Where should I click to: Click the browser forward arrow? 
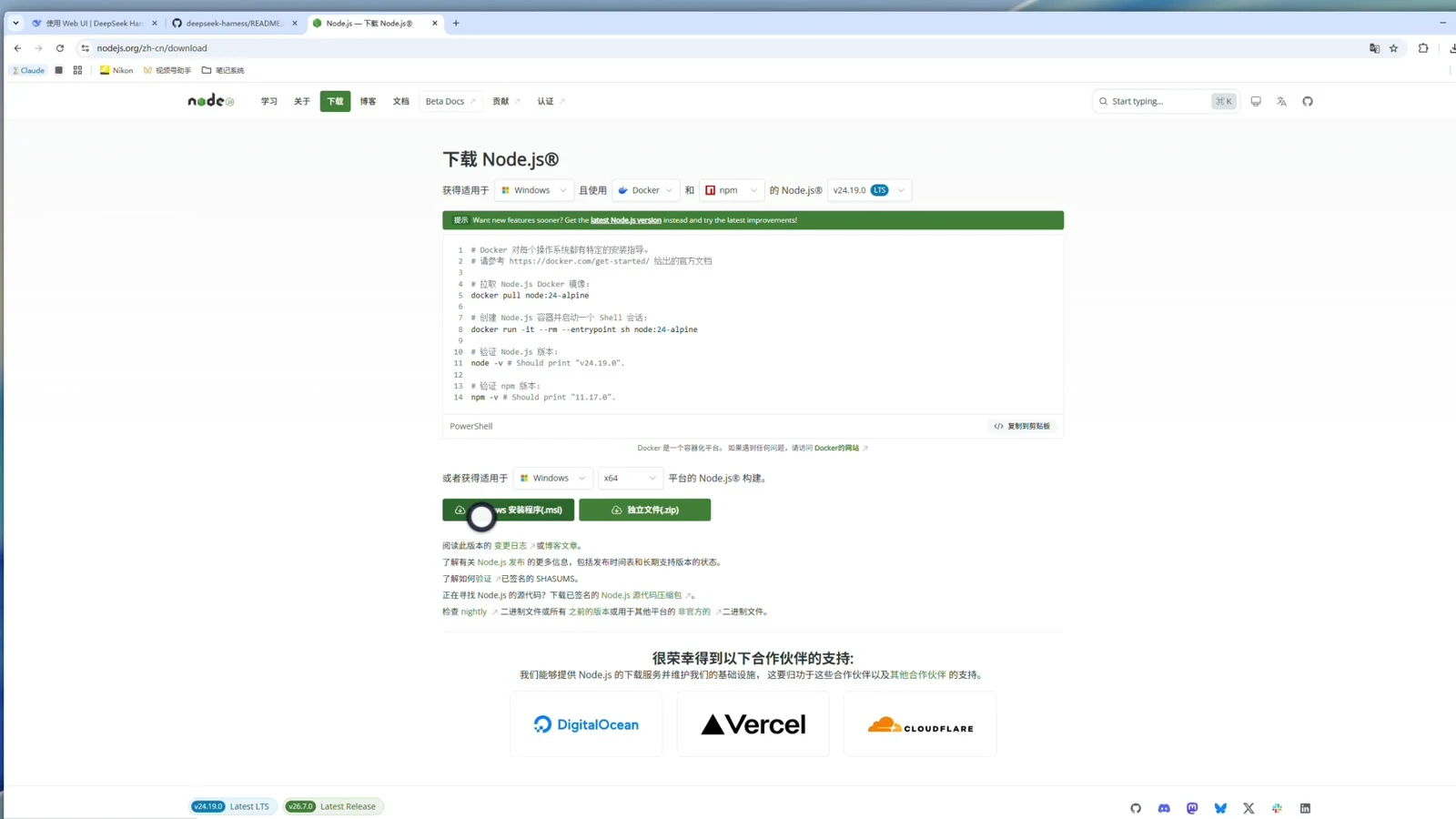pos(38,48)
